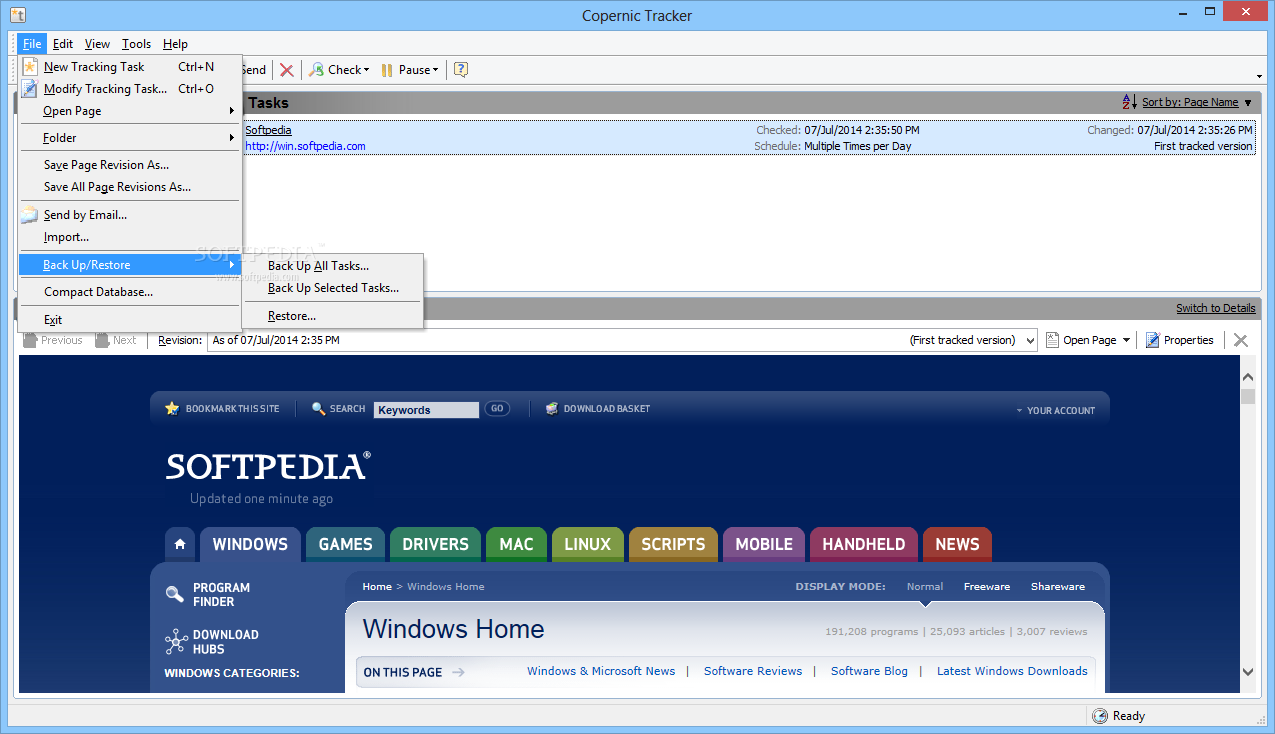Open the MOBILE tab on Softpedia
This screenshot has width=1275, height=734.
(764, 544)
